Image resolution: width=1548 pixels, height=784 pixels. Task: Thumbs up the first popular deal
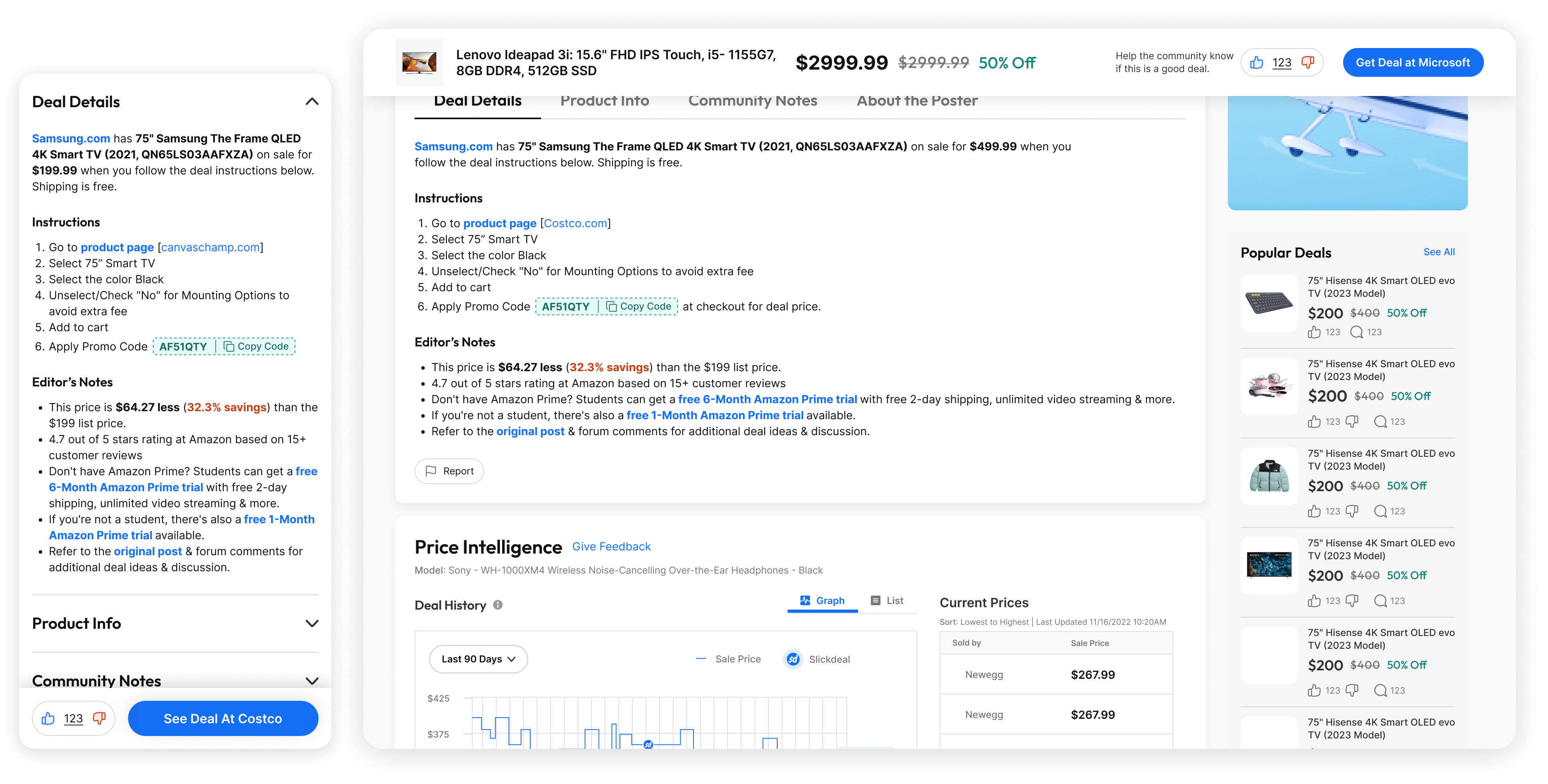1314,332
